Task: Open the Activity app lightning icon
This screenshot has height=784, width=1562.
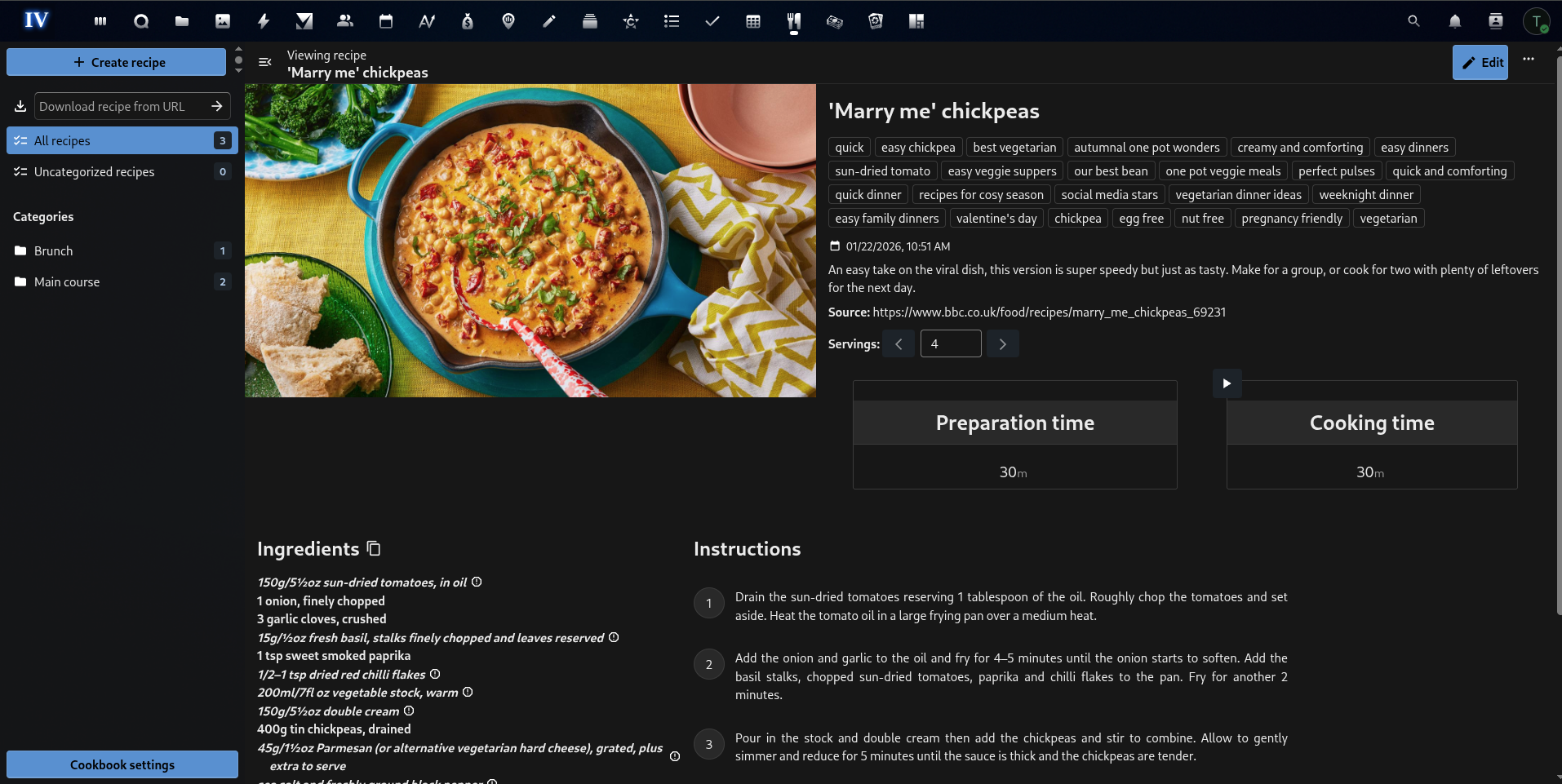Action: (264, 21)
